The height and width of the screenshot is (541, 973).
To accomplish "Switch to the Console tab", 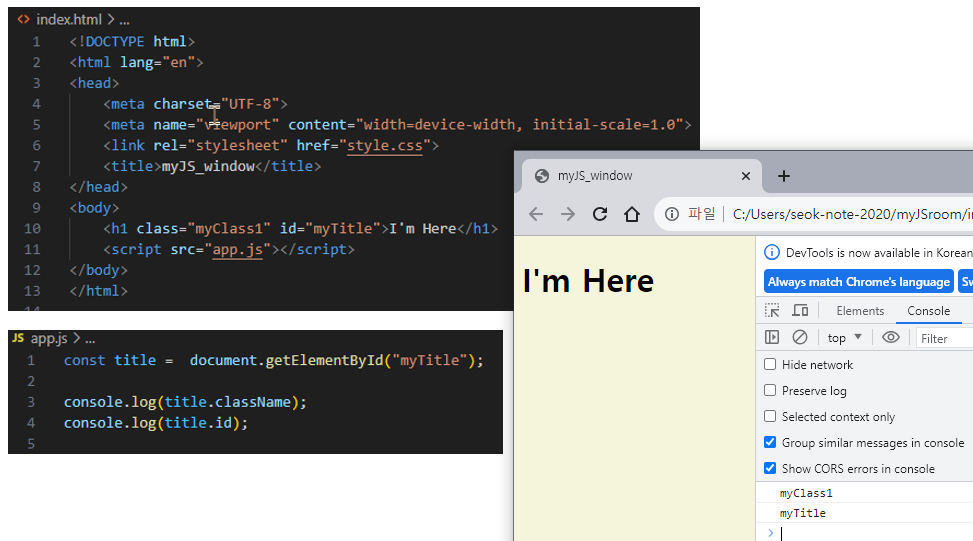I will 928,311.
